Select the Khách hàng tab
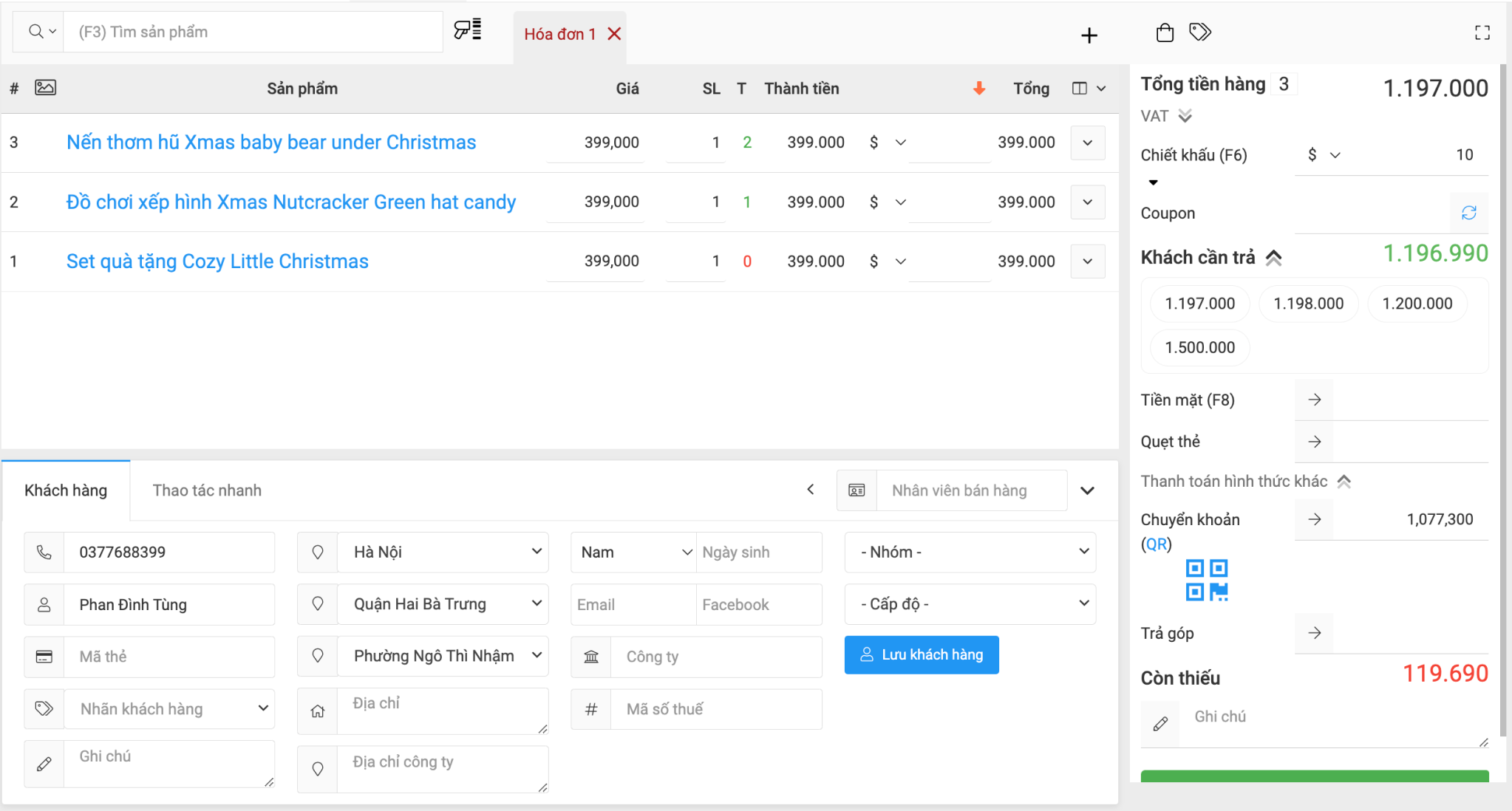The image size is (1512, 811). coord(67,490)
